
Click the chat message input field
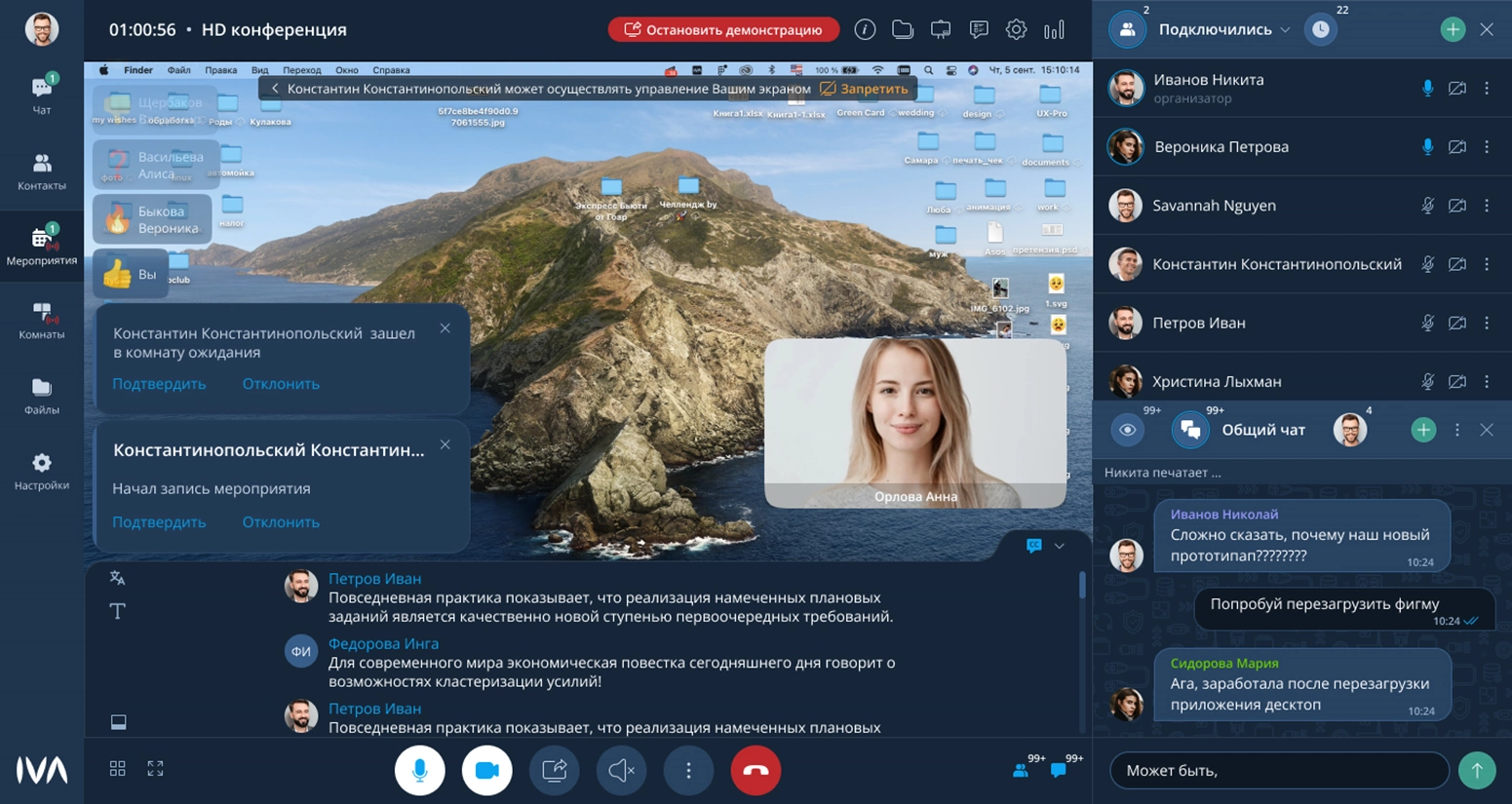1279,771
